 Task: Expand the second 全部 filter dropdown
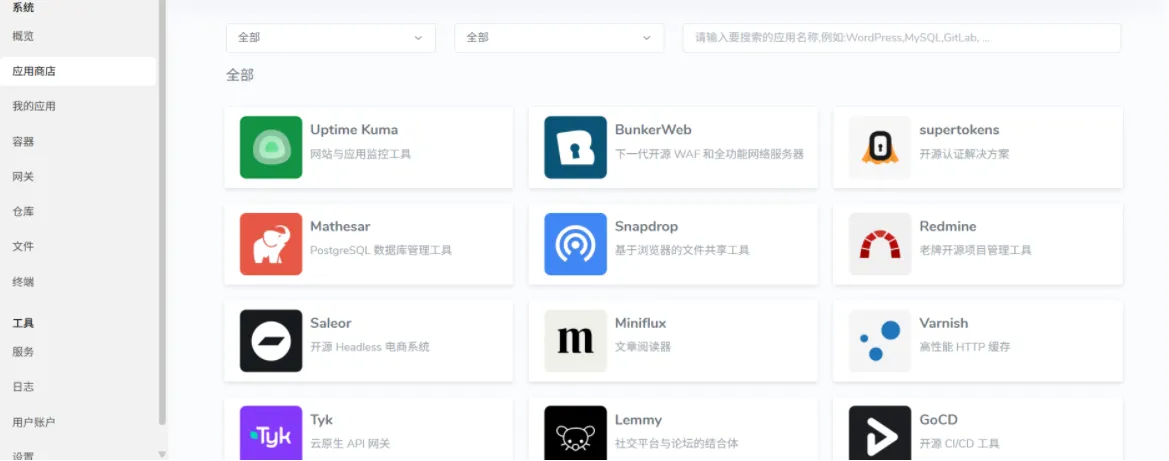[x=559, y=38]
